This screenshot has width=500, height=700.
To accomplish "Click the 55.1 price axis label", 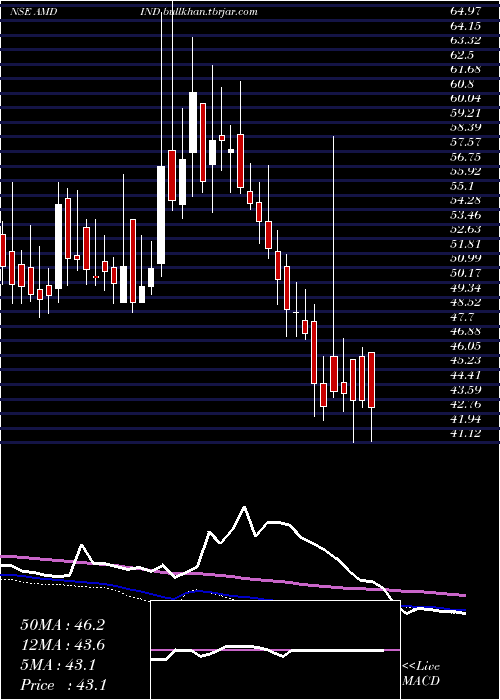I will click(462, 186).
